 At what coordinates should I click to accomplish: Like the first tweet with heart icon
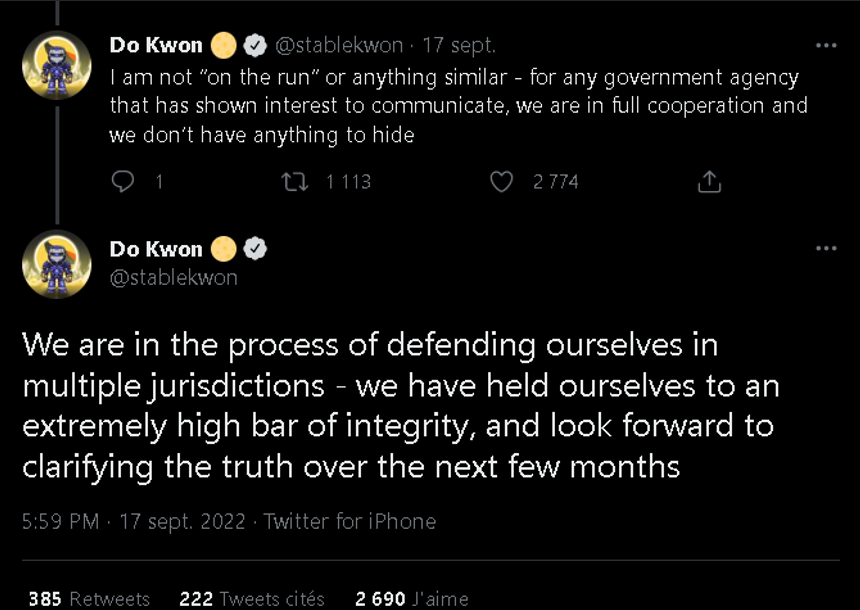pos(502,181)
